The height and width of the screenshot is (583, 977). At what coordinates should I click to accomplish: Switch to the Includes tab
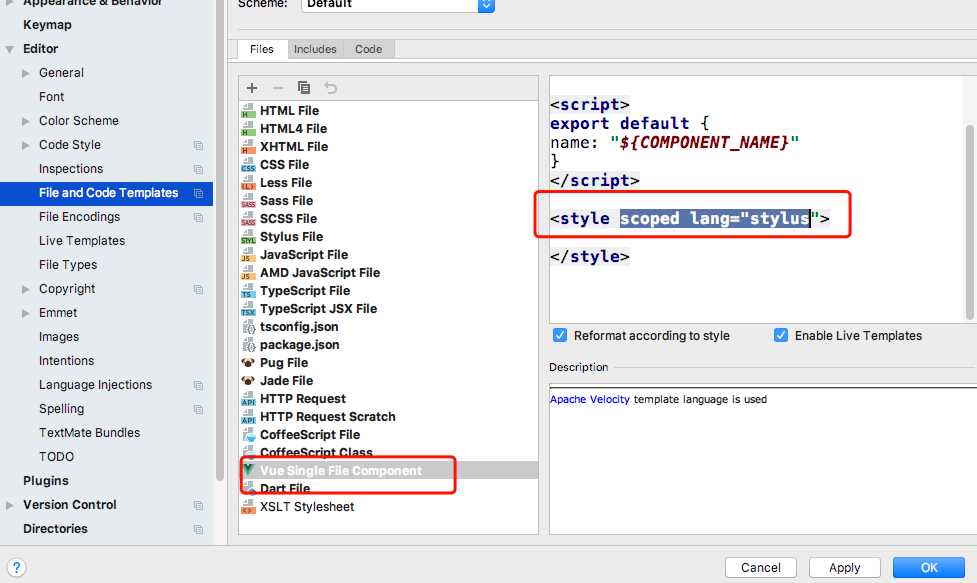315,49
